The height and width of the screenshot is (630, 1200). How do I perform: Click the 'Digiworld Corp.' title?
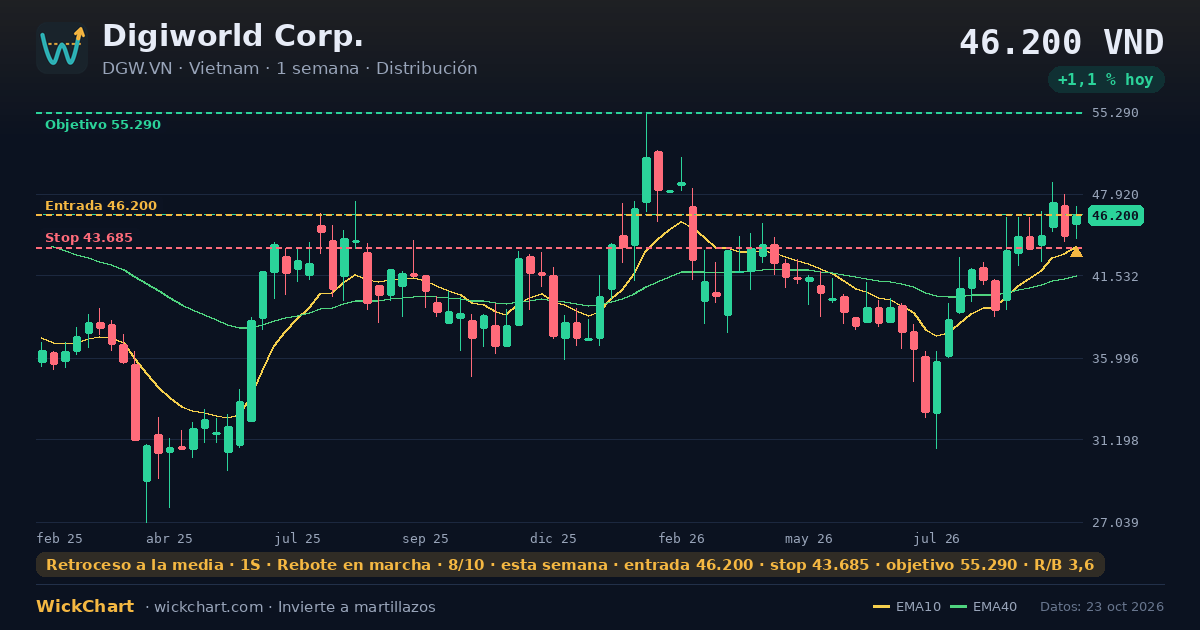click(x=233, y=36)
